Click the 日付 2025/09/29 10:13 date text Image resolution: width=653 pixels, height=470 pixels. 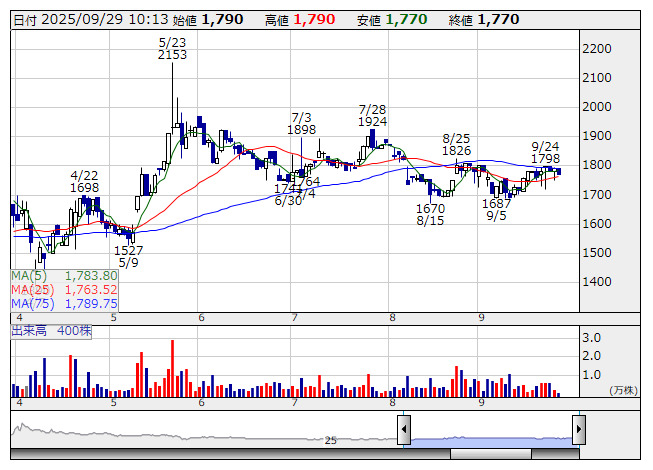91,20
